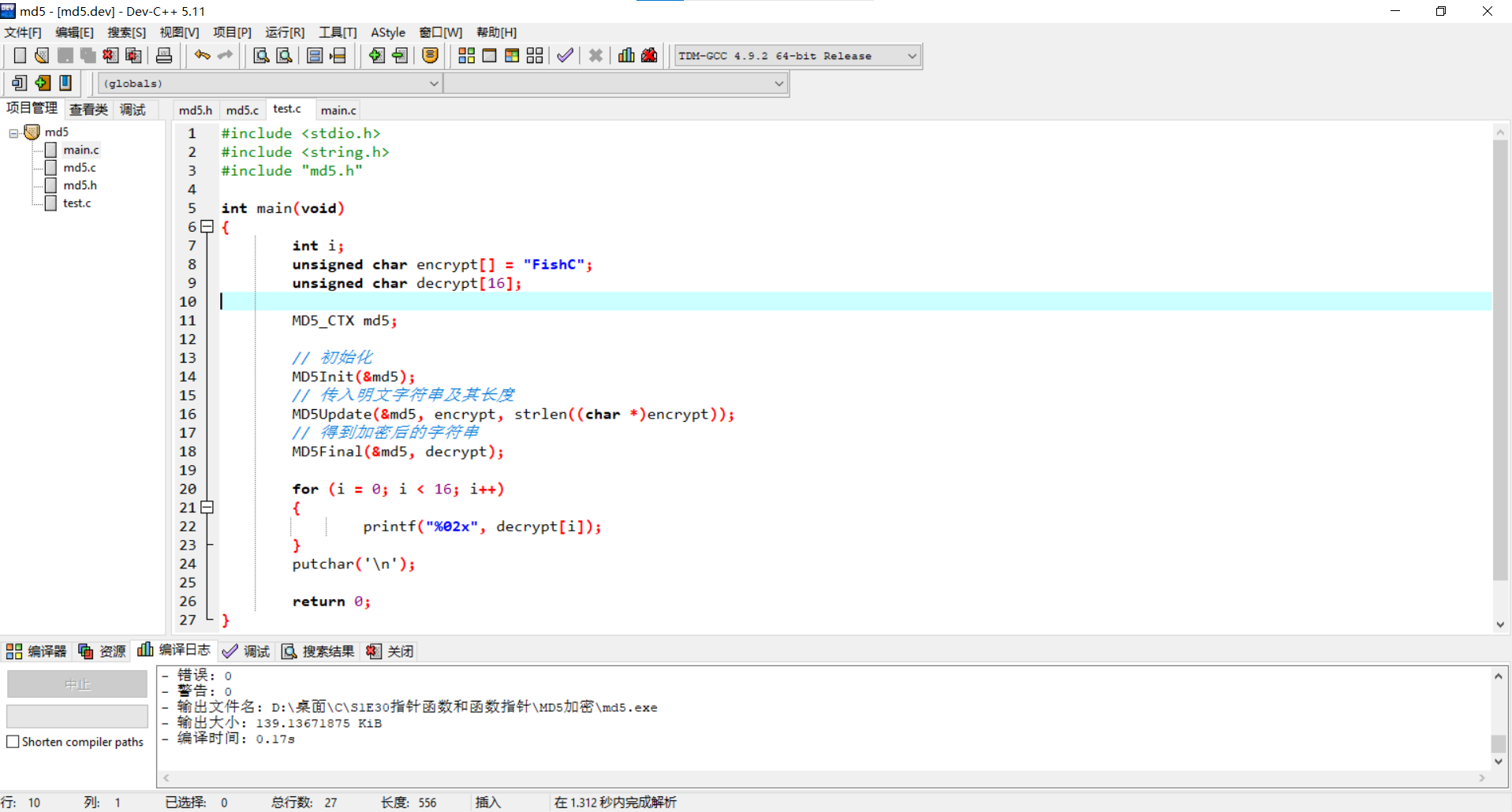Click the Add file to project icon

click(x=376, y=55)
